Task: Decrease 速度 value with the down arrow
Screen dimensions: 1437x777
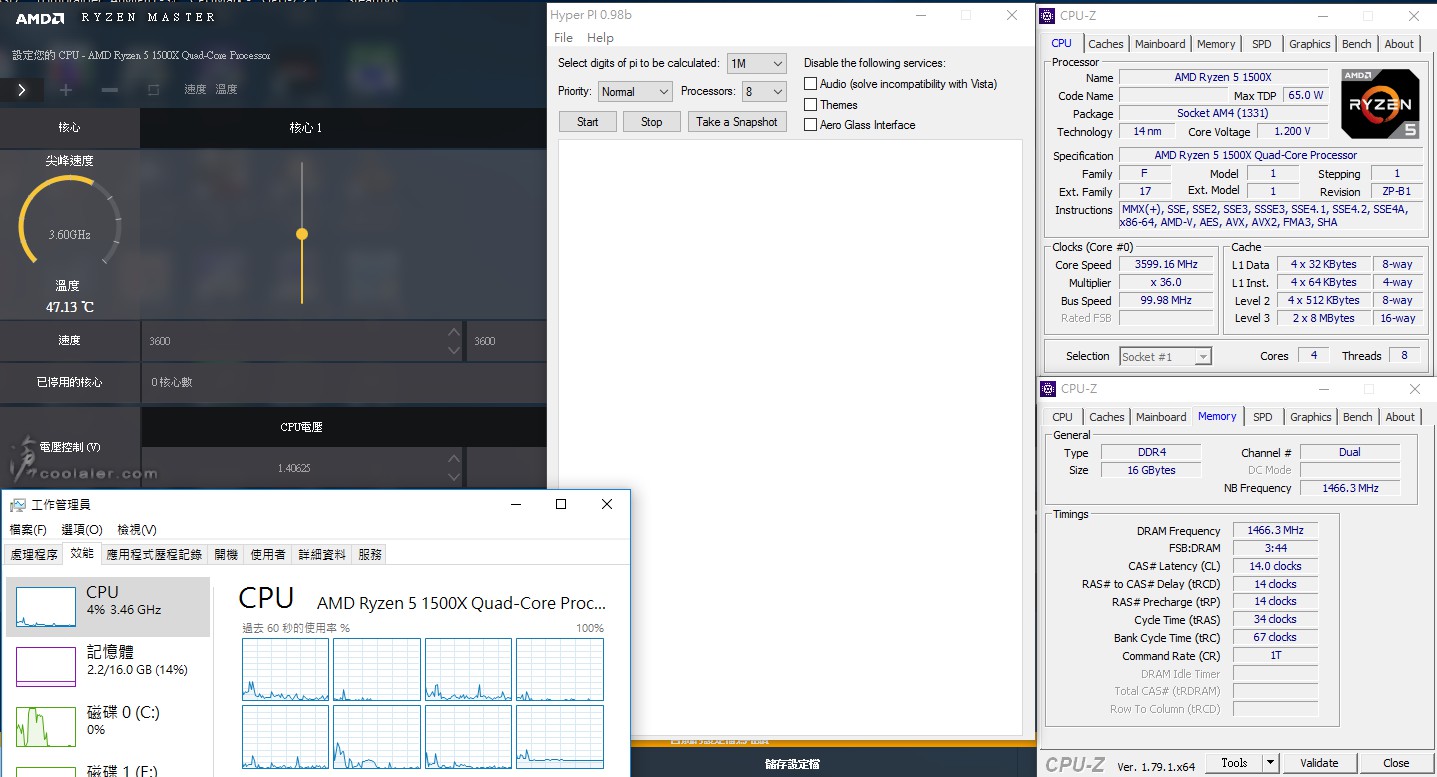Action: point(454,350)
